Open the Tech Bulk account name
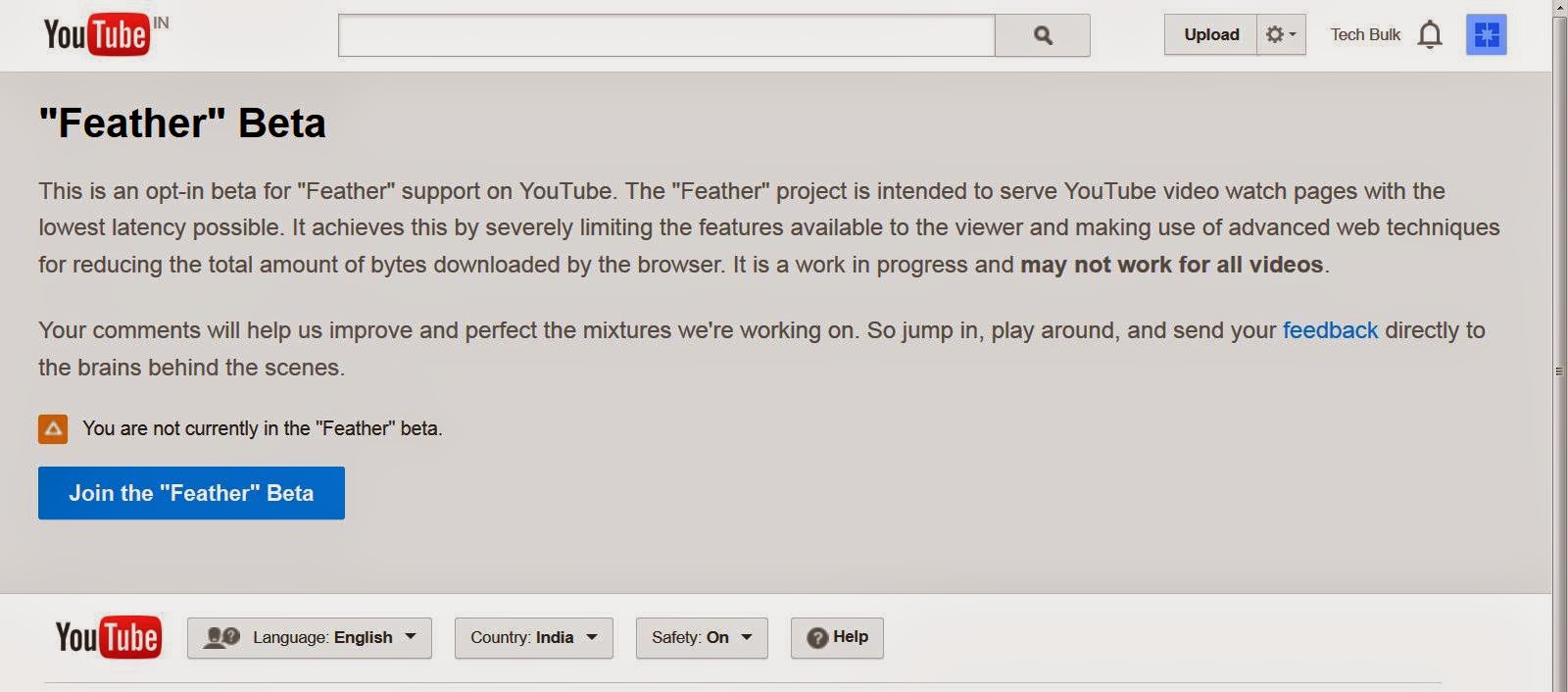 tap(1365, 34)
